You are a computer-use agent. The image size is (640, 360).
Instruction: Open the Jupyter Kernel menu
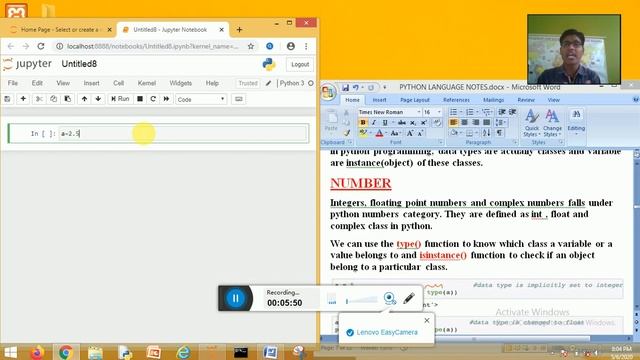pos(147,83)
